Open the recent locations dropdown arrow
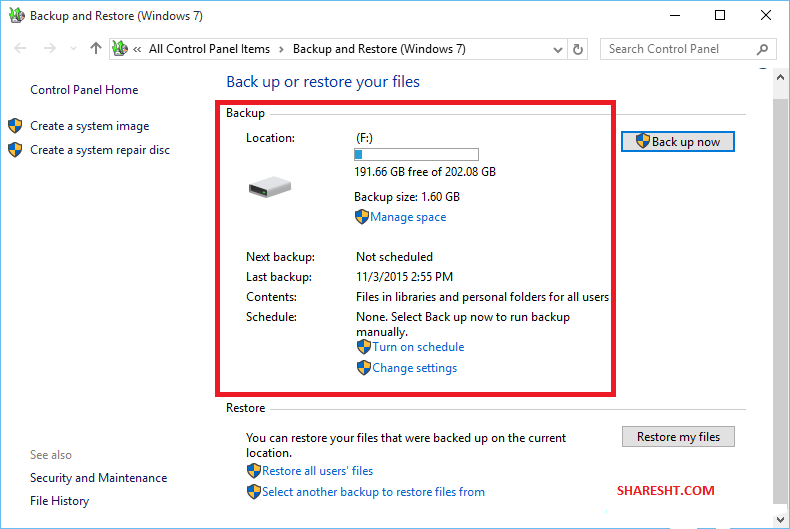The width and height of the screenshot is (790, 529). (74, 49)
